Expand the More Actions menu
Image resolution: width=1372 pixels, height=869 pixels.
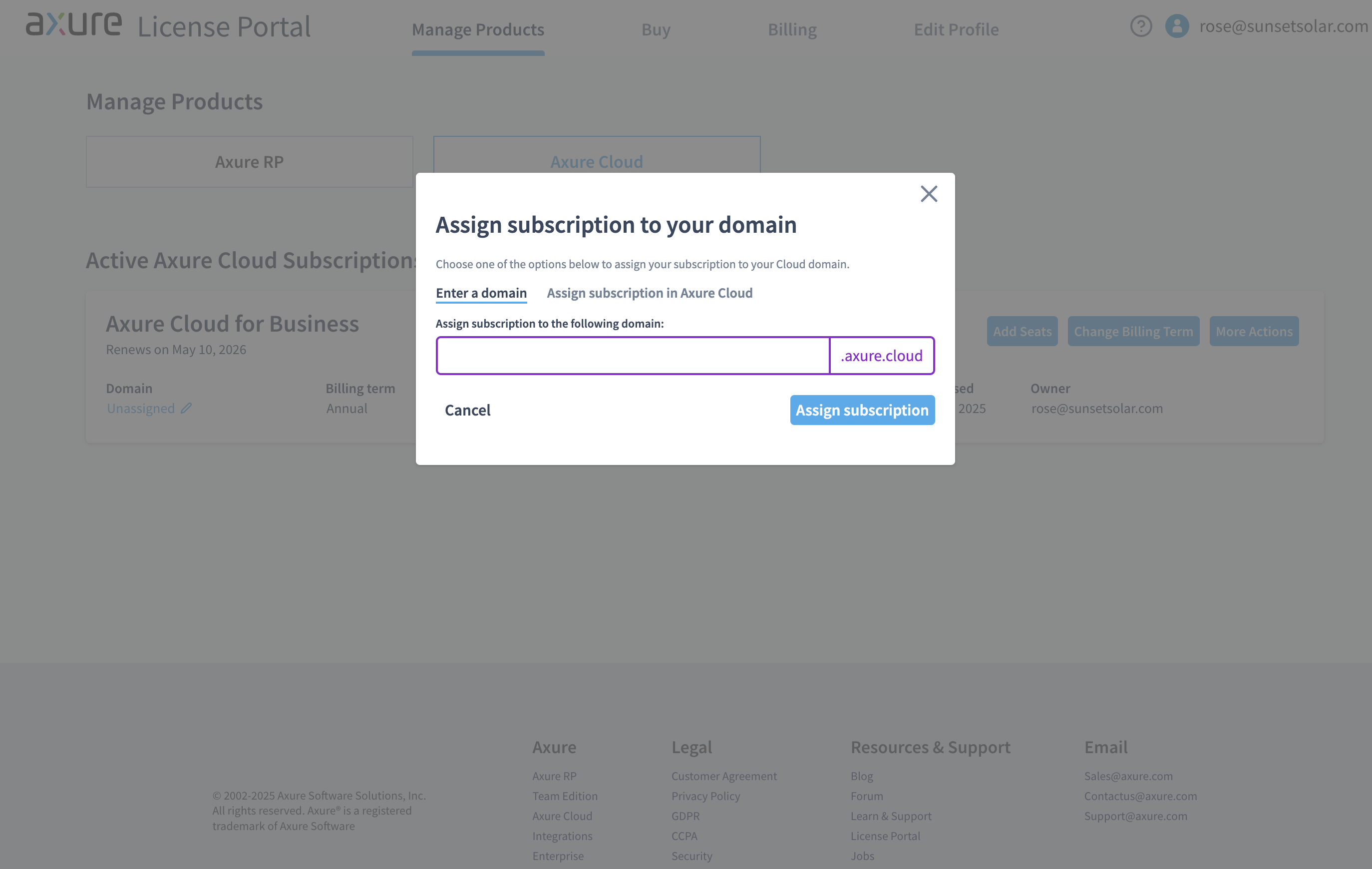coord(1254,331)
